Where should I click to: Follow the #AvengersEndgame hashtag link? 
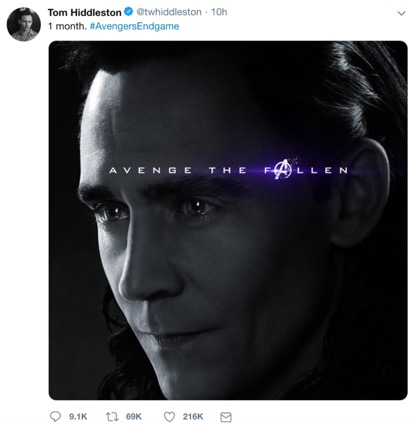[135, 26]
